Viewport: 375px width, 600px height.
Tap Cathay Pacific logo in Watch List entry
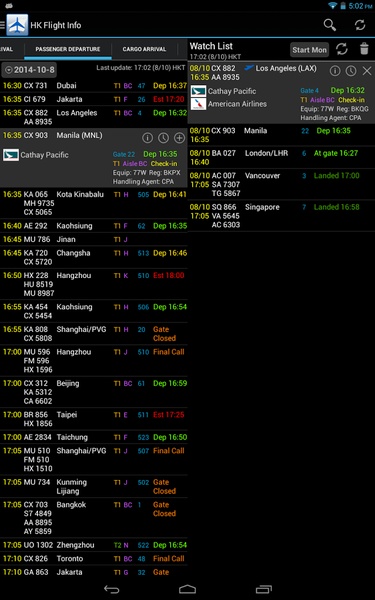198,91
